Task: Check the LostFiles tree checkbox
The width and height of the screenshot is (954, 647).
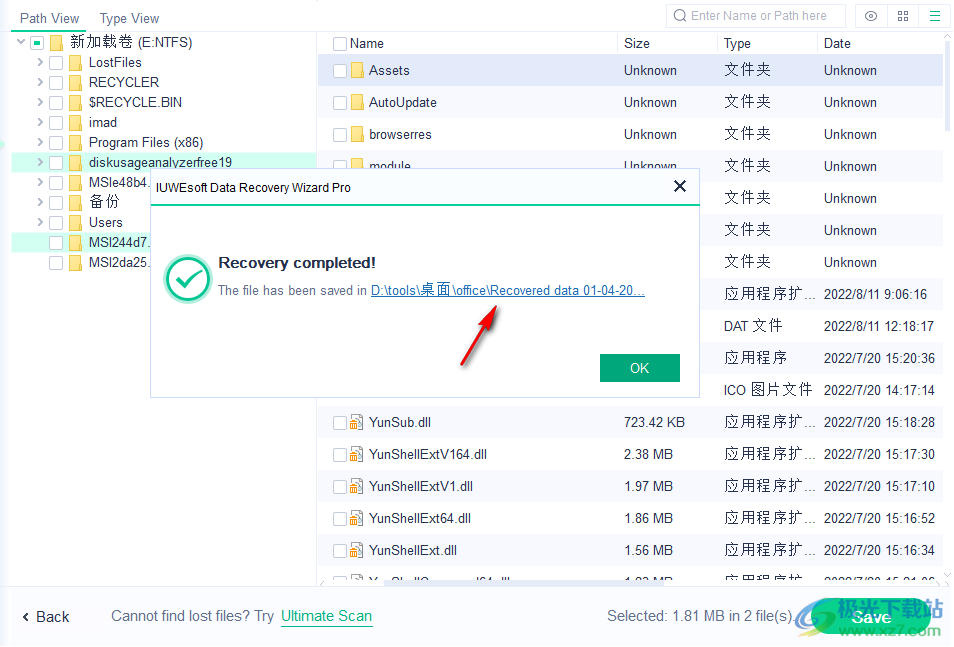Action: pos(56,63)
